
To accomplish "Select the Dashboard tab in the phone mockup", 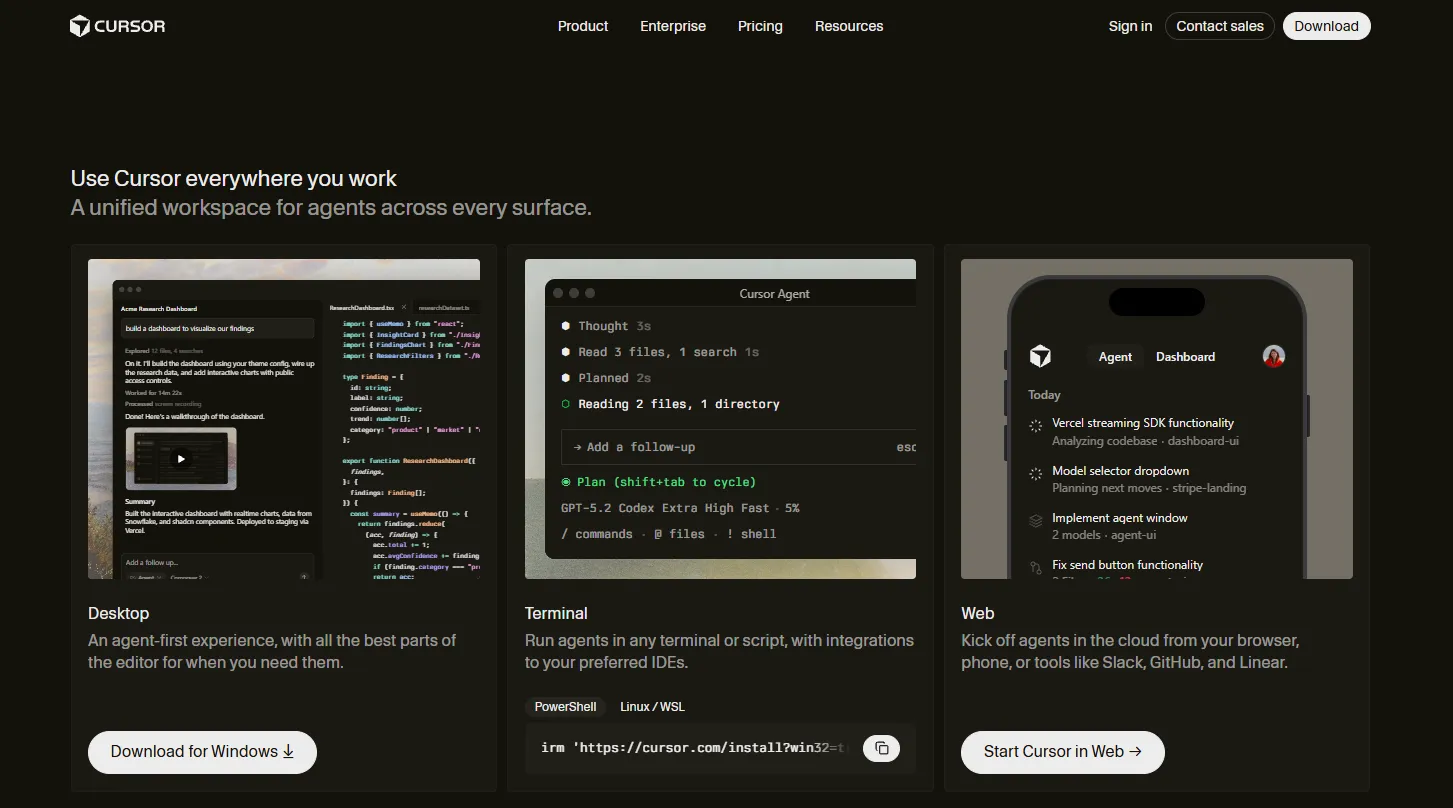I will 1185,357.
